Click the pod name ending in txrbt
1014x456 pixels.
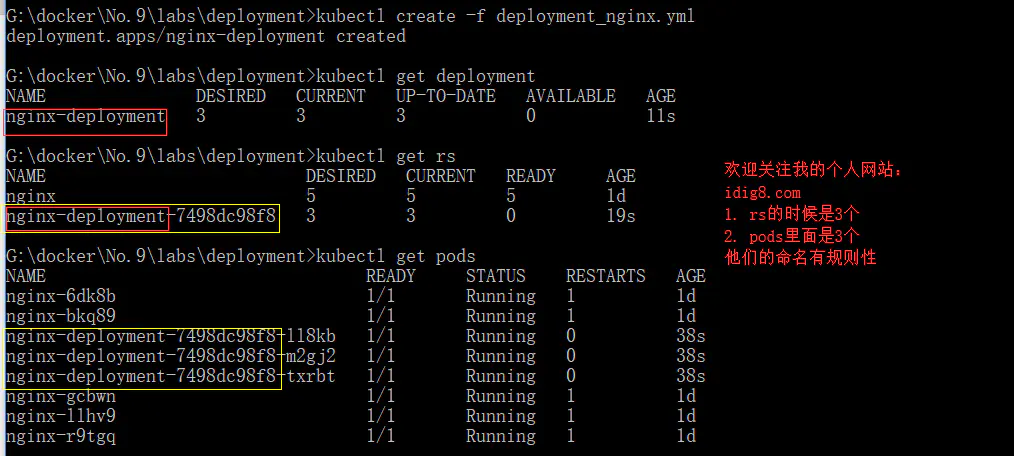(x=170, y=376)
